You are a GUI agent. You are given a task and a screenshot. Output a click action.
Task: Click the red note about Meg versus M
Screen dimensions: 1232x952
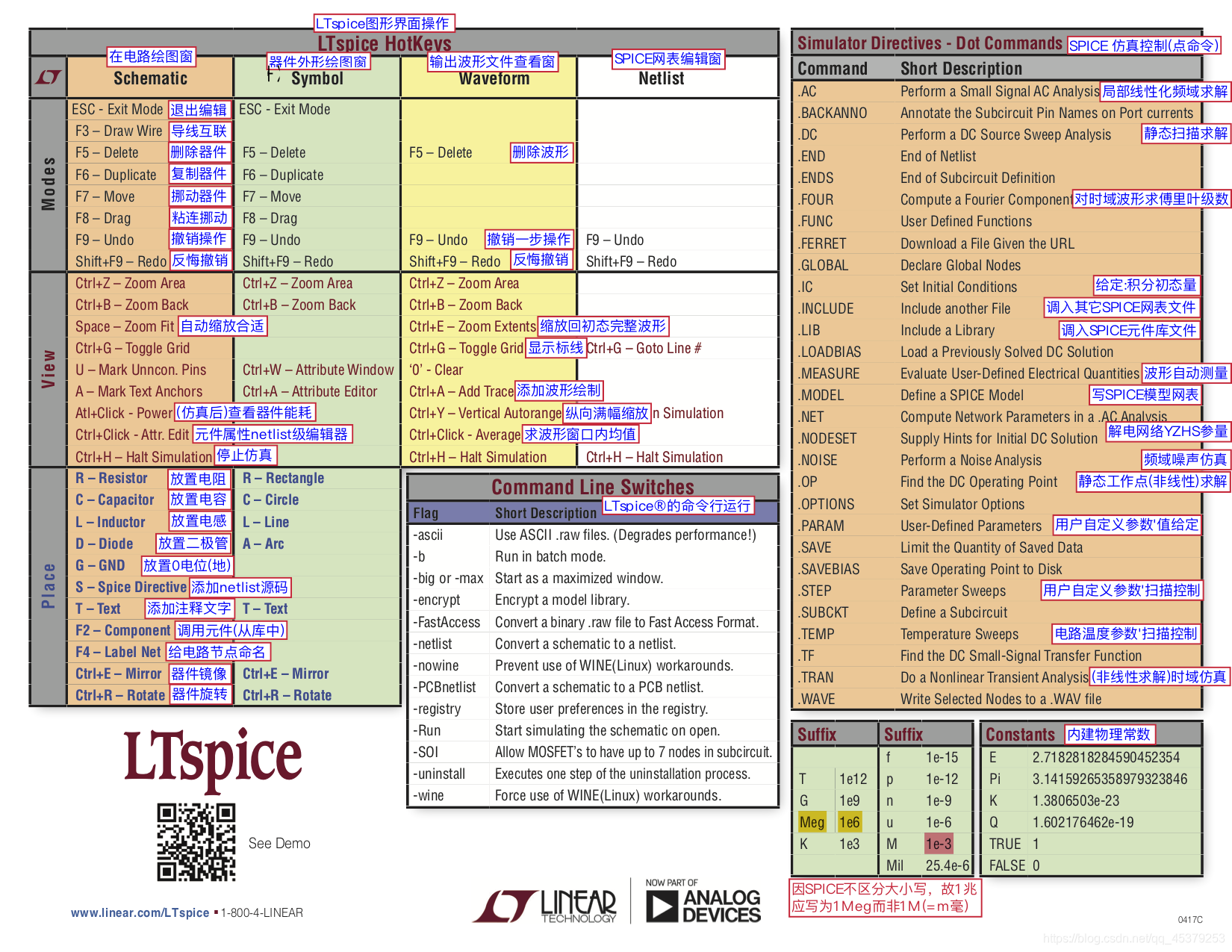point(885,897)
